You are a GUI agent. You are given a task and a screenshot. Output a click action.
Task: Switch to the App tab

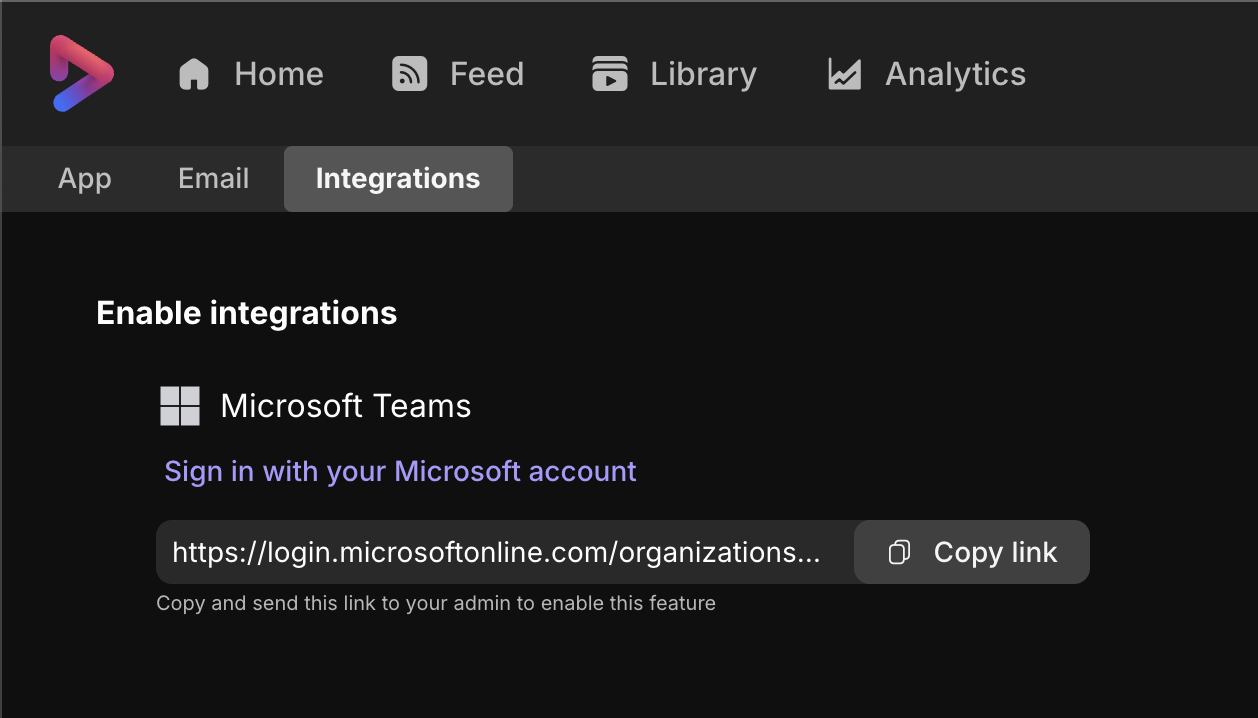click(x=85, y=179)
